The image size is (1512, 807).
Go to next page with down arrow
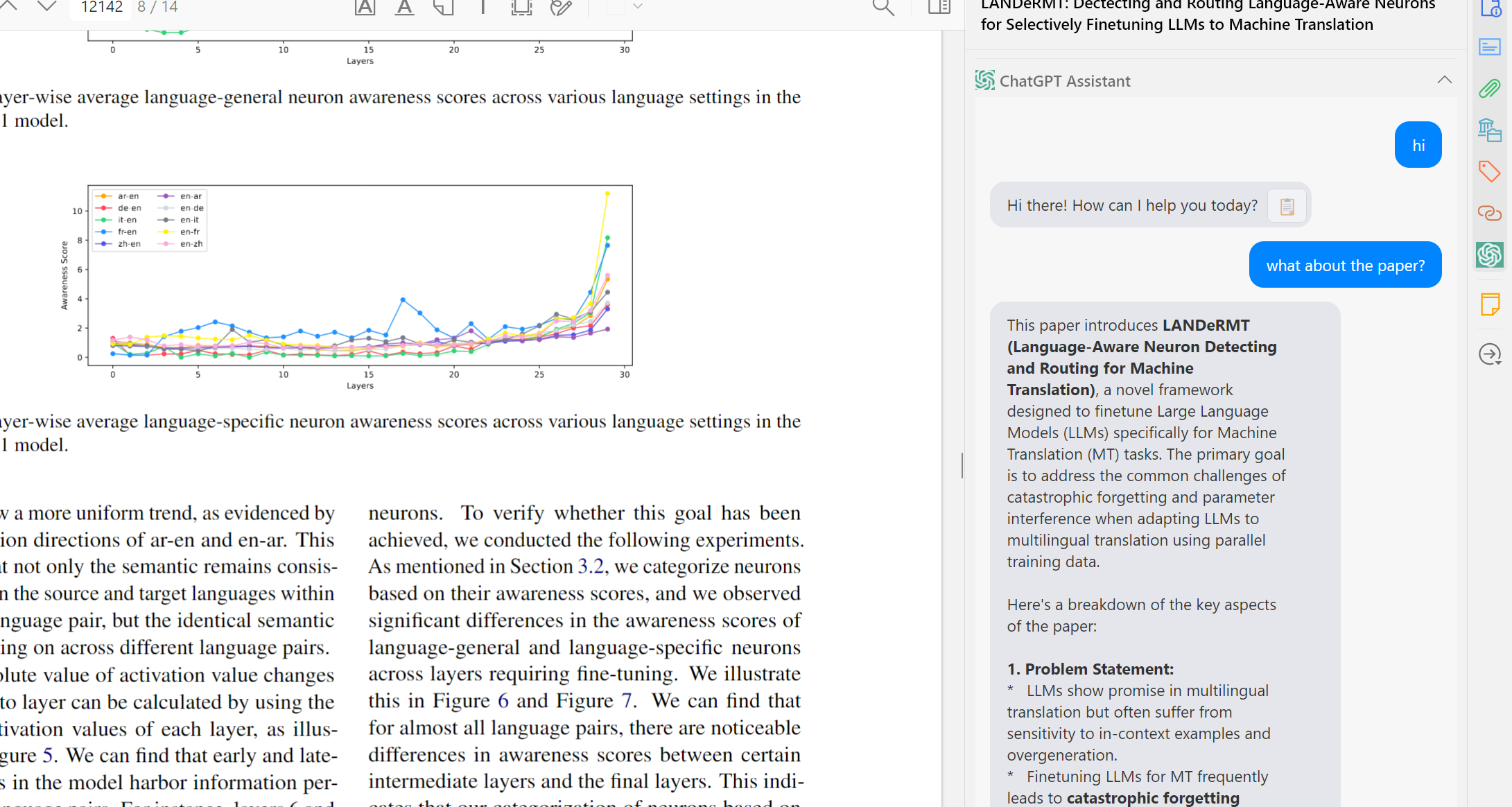[46, 6]
